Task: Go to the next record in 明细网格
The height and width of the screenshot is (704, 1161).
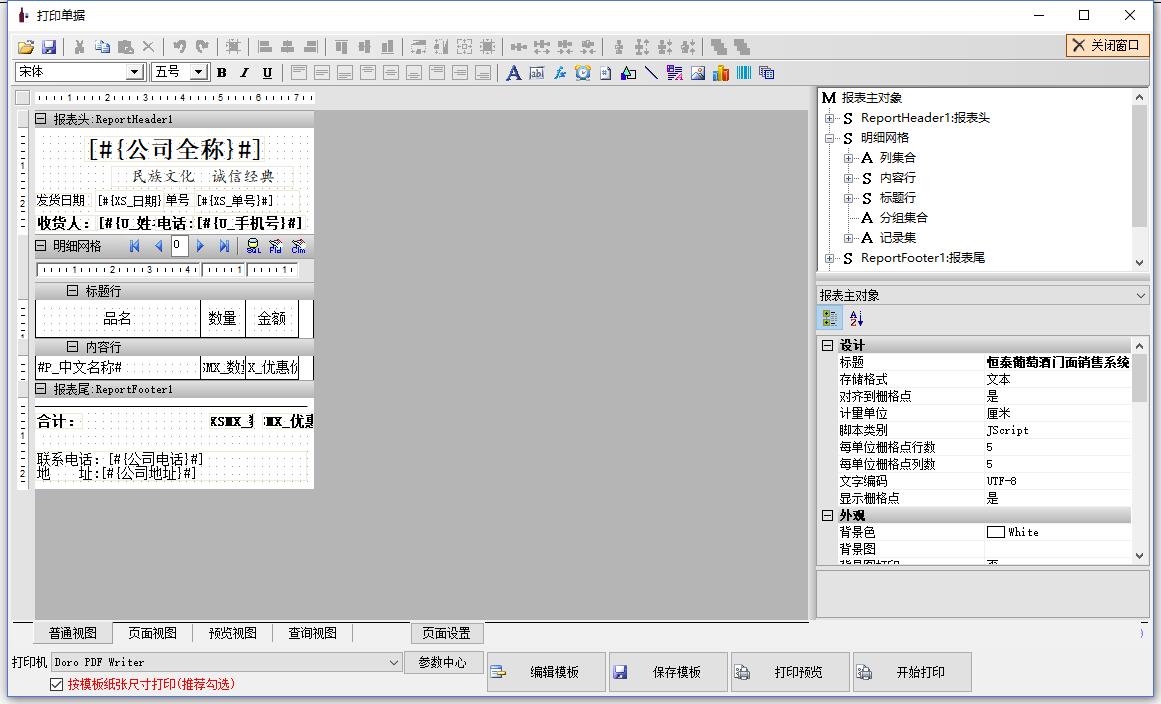Action: coord(200,246)
